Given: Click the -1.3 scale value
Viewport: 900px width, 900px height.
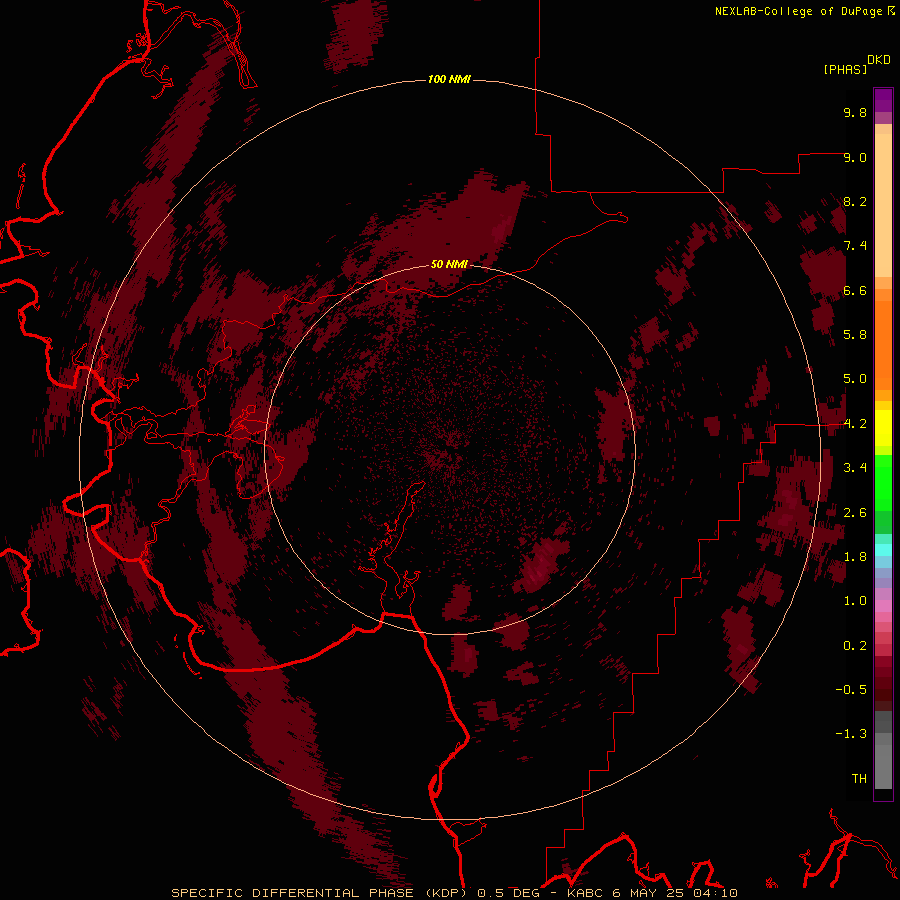Looking at the screenshot, I should (851, 734).
